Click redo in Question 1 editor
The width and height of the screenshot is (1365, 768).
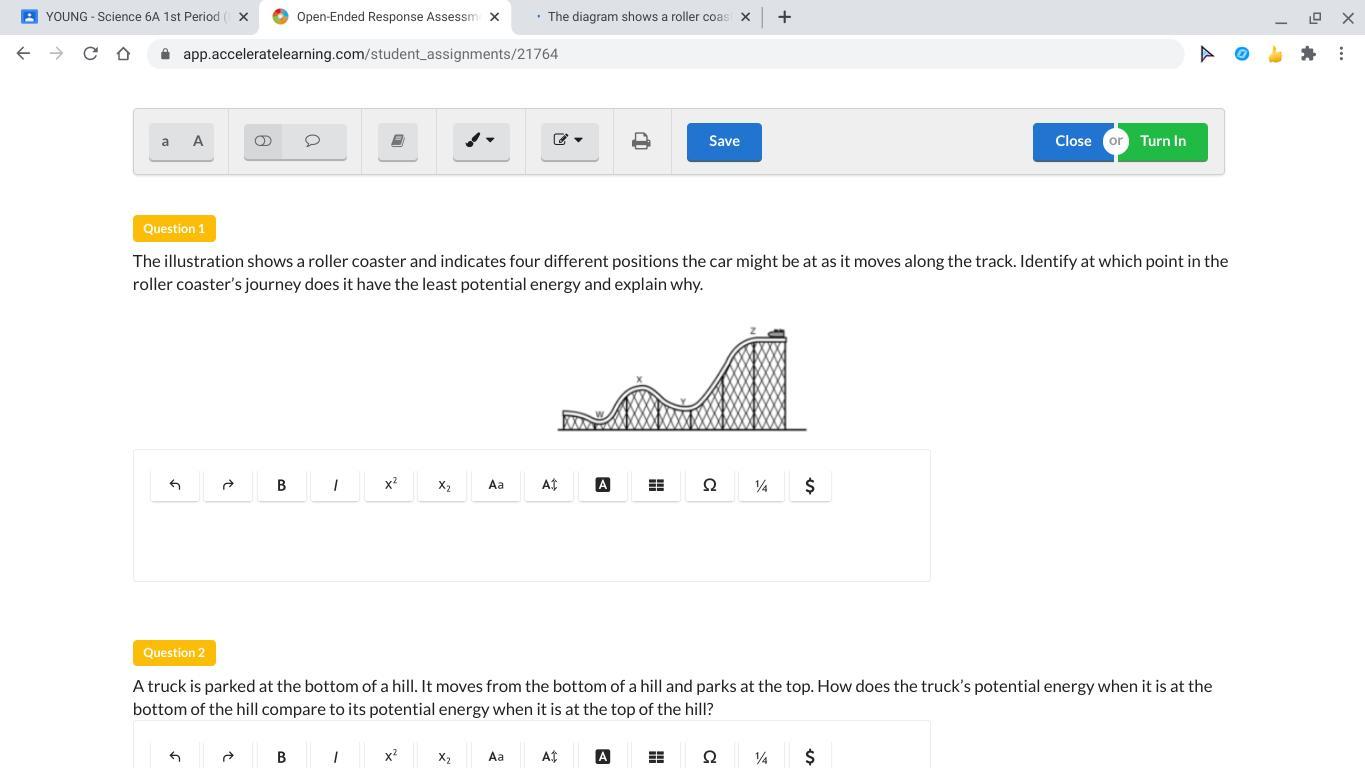228,485
